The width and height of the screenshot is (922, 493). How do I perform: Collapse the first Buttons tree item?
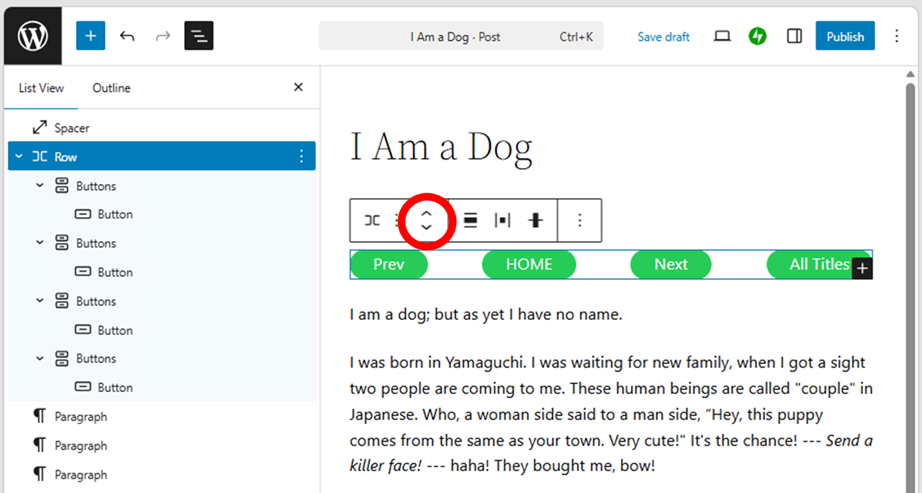click(x=39, y=186)
